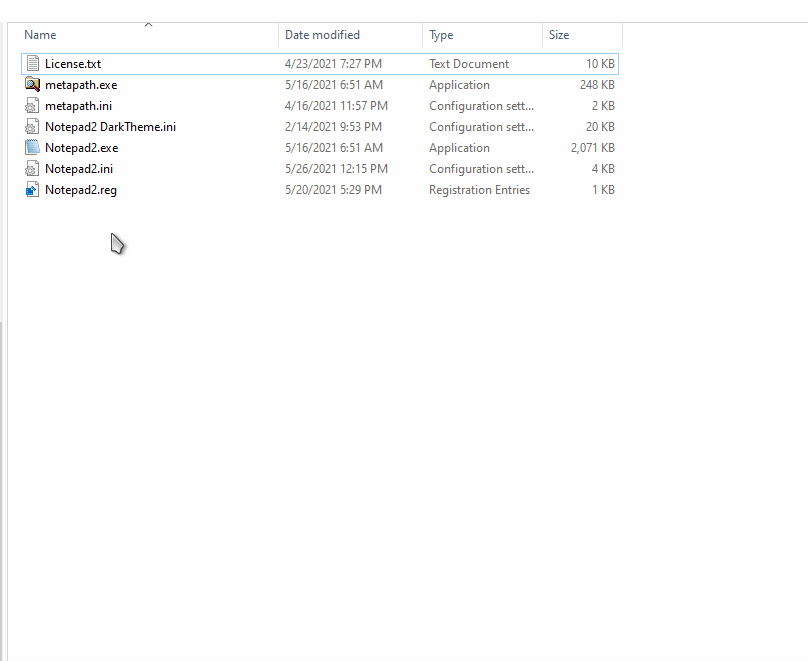808x661 pixels.
Task: Click the date 4/16/2021 11:57 PM
Action: point(336,106)
